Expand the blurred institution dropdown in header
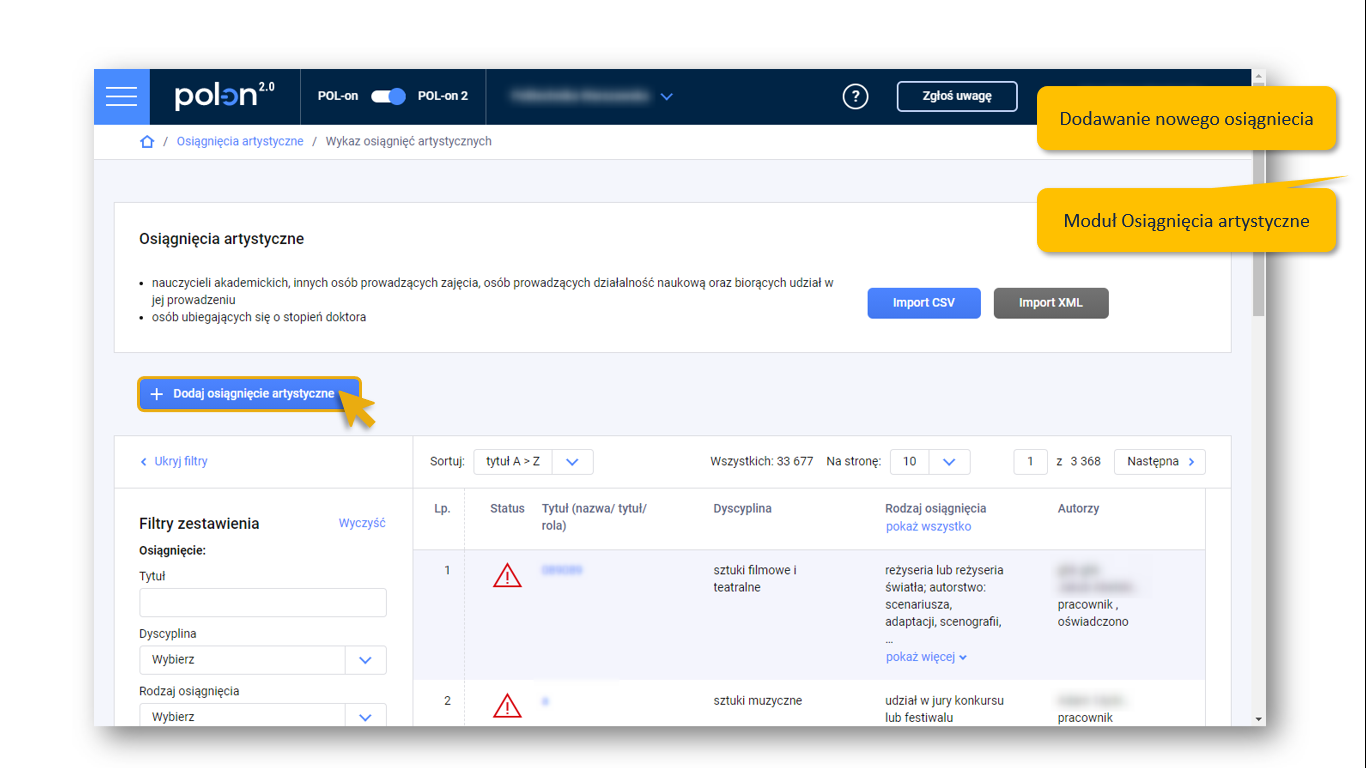The image size is (1366, 768). tap(592, 96)
